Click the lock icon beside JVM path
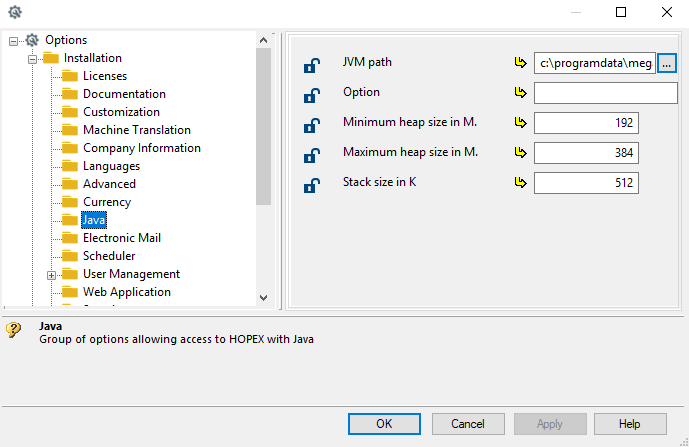This screenshot has width=689, height=447. [x=312, y=65]
